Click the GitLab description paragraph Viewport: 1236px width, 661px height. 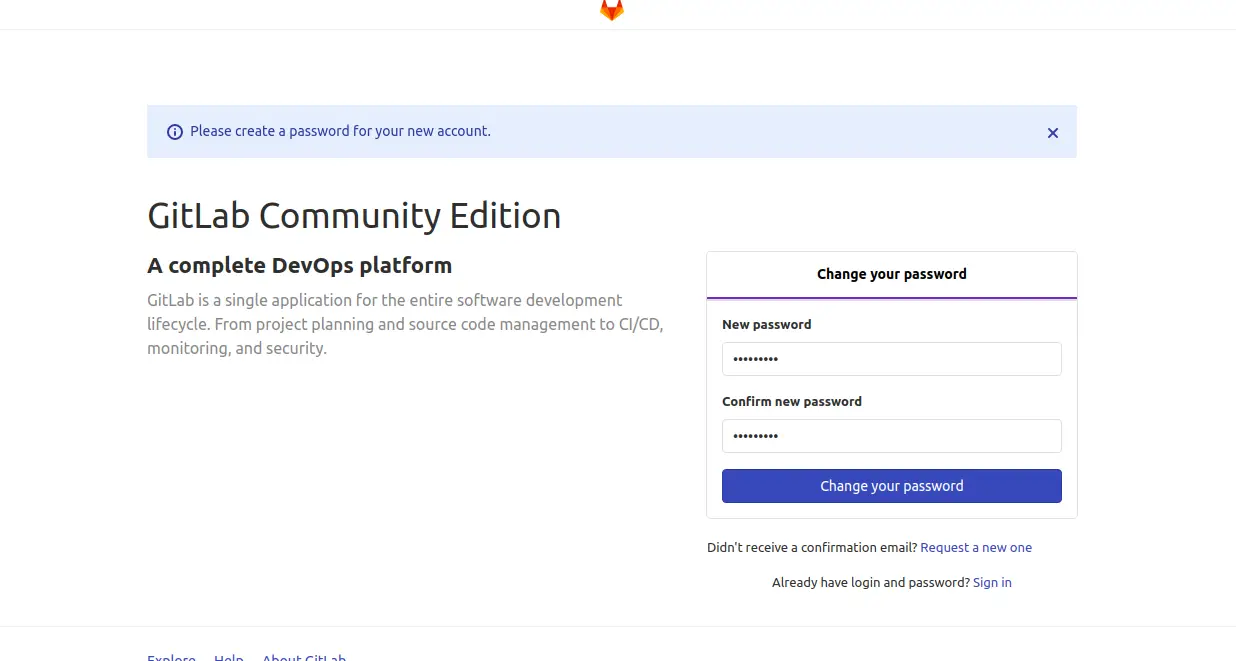404,324
